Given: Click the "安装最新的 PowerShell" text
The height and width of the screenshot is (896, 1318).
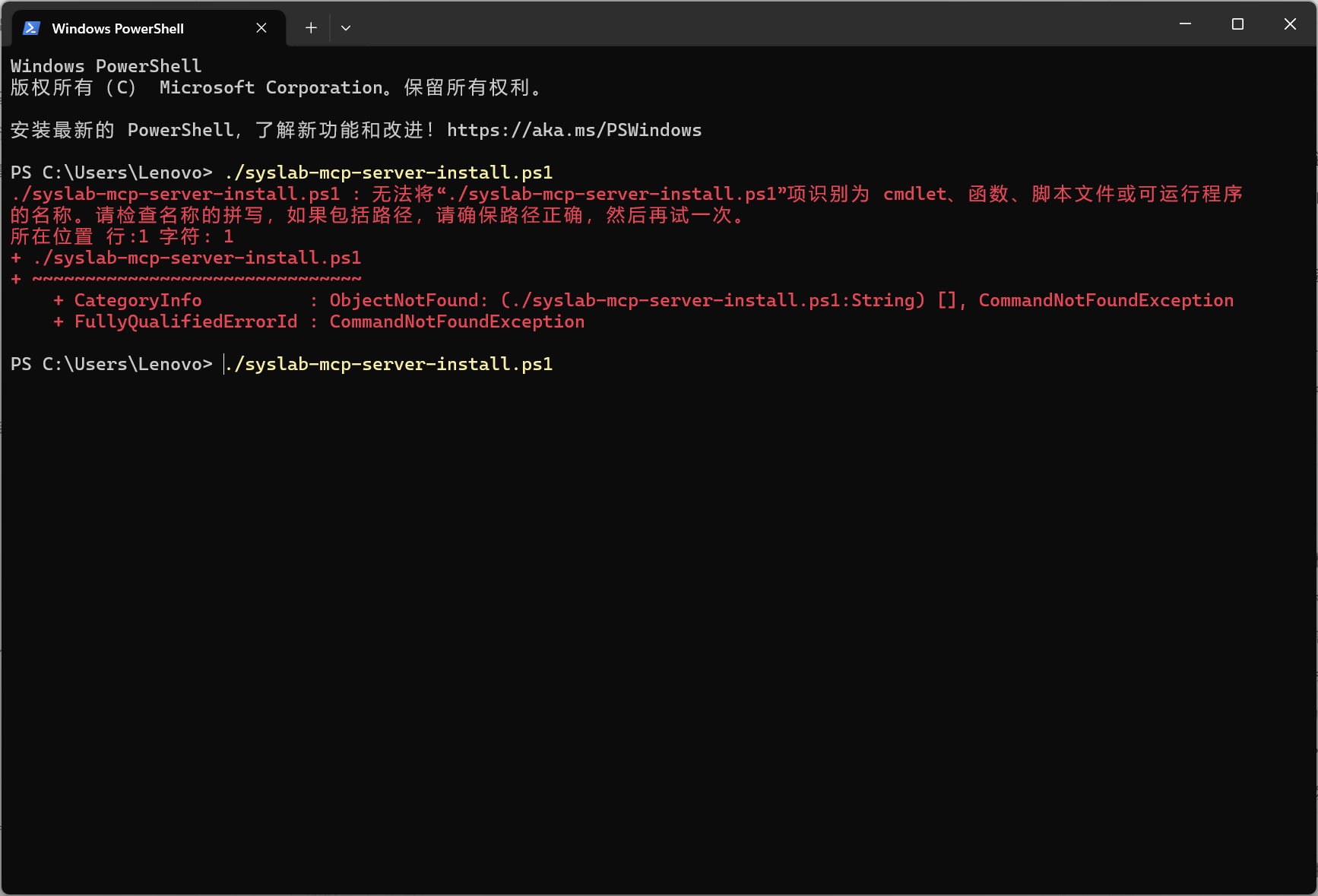Looking at the screenshot, I should (122, 130).
